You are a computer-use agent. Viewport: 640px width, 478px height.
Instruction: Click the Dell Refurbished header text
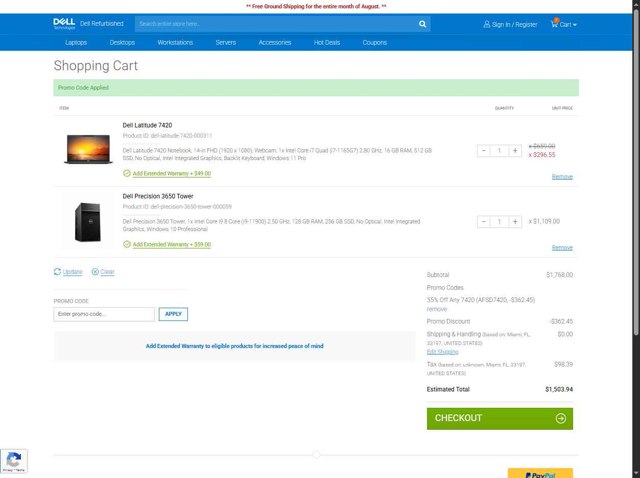pyautogui.click(x=102, y=24)
